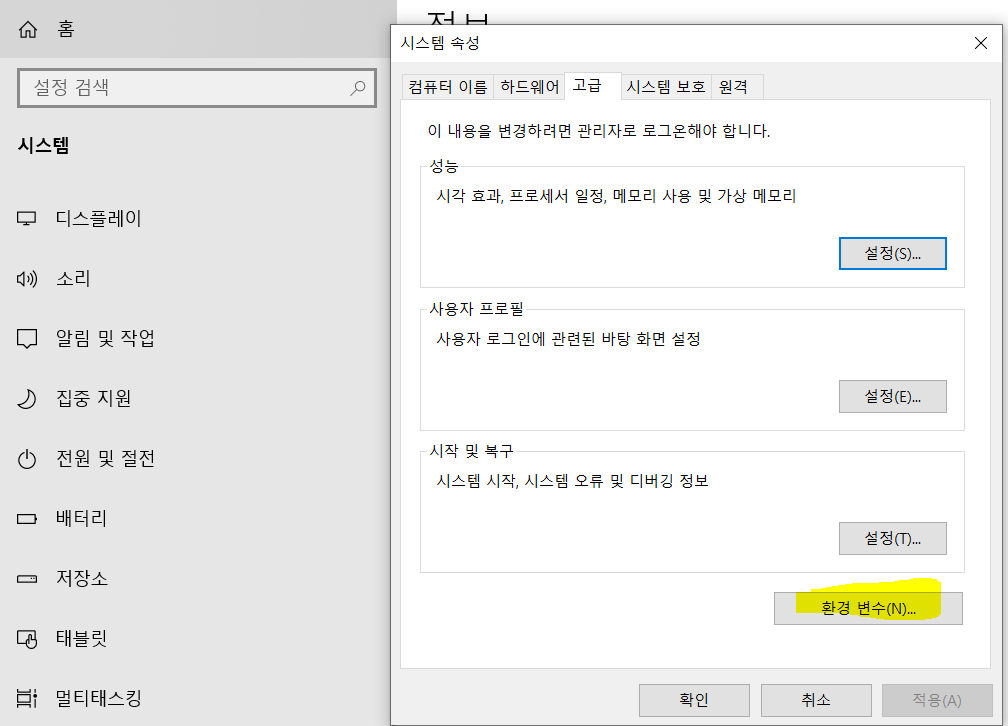Viewport: 1008px width, 726px height.
Task: Click 설정(T) under 시작 및 복구
Action: [x=892, y=538]
